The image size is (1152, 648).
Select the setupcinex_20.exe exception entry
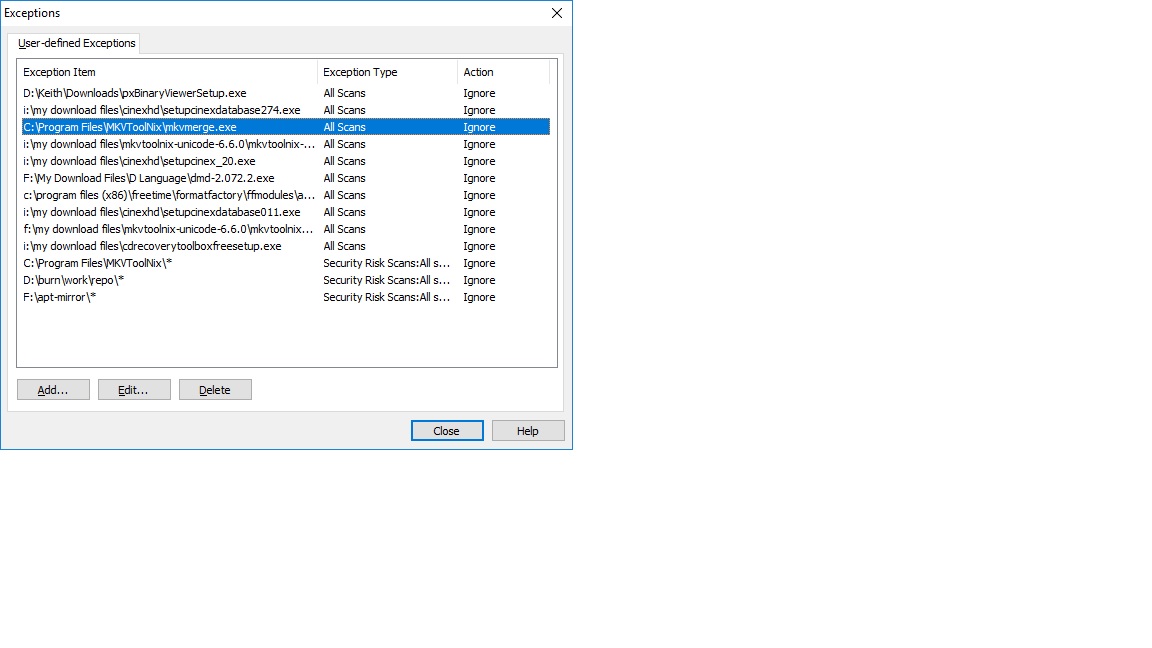(139, 161)
